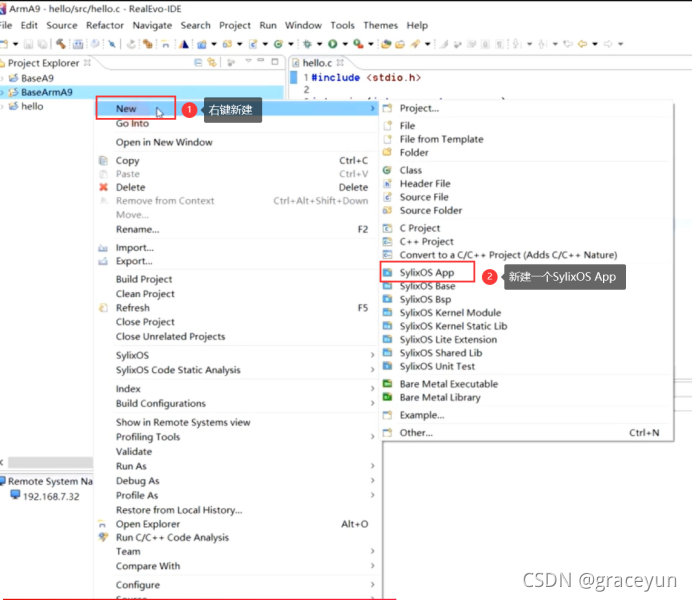Minimize the Project Explorer panel

click(261, 60)
